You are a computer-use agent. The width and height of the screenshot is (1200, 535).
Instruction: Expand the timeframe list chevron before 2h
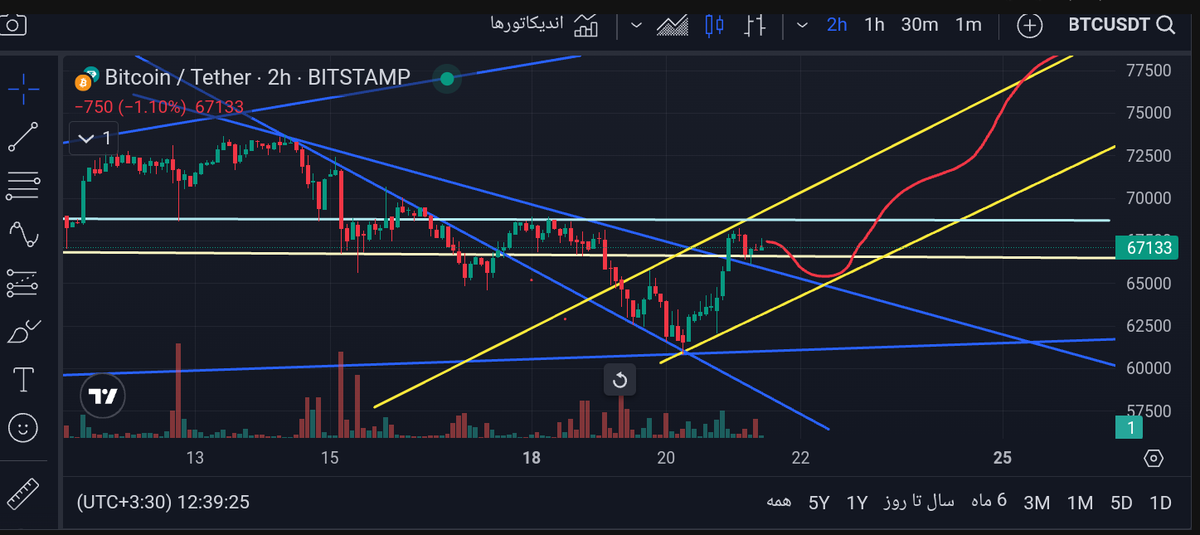pos(802,25)
